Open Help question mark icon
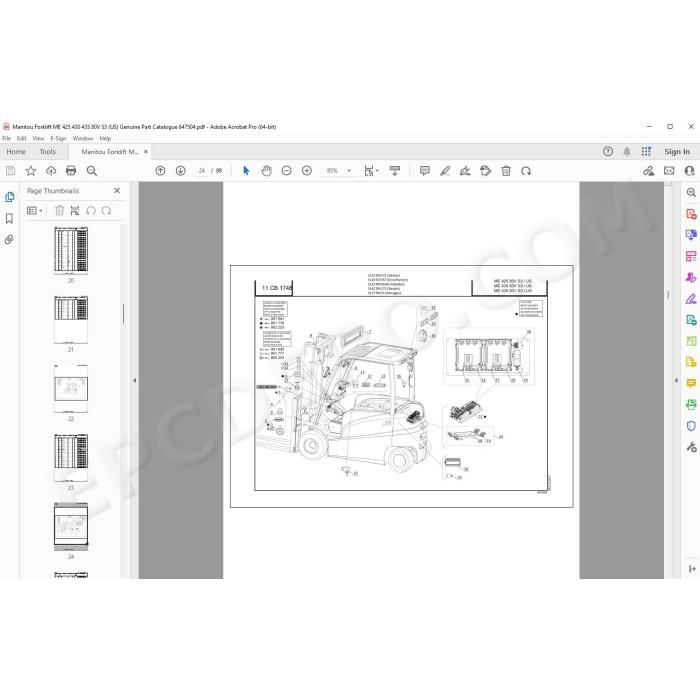700x700 pixels. point(608,151)
